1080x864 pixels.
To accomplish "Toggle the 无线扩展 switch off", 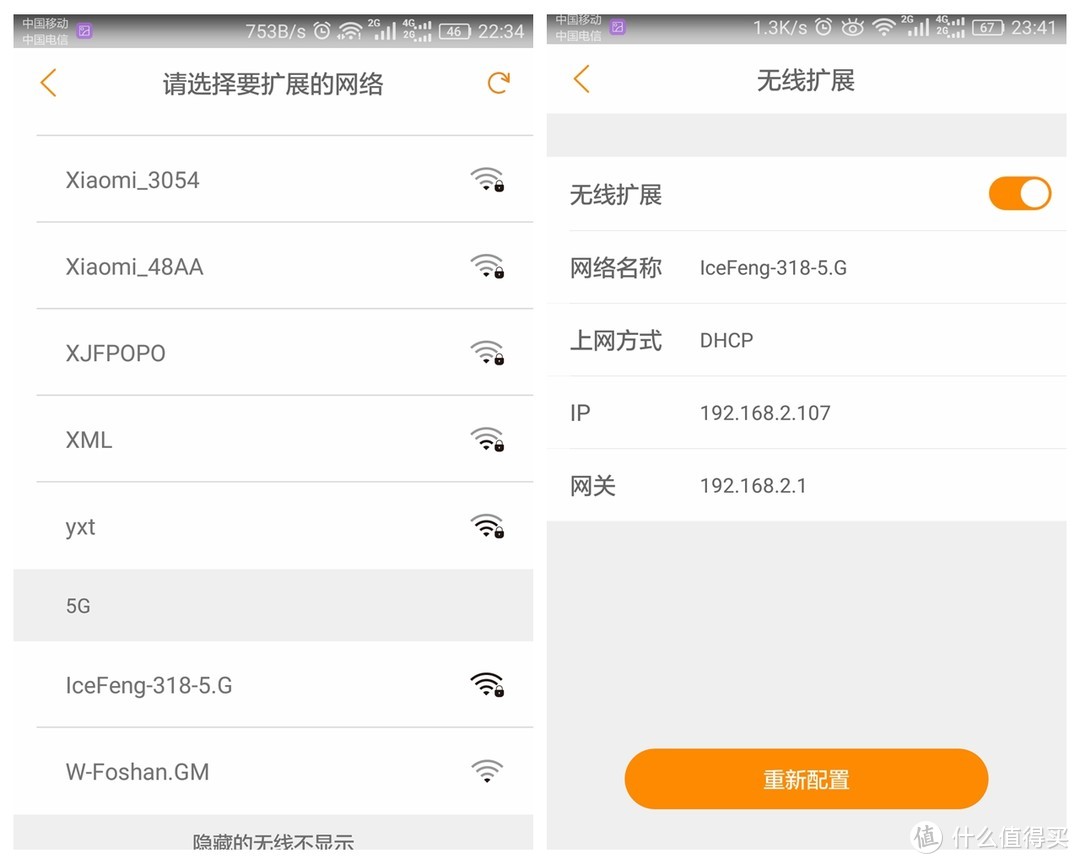I will coord(1019,194).
